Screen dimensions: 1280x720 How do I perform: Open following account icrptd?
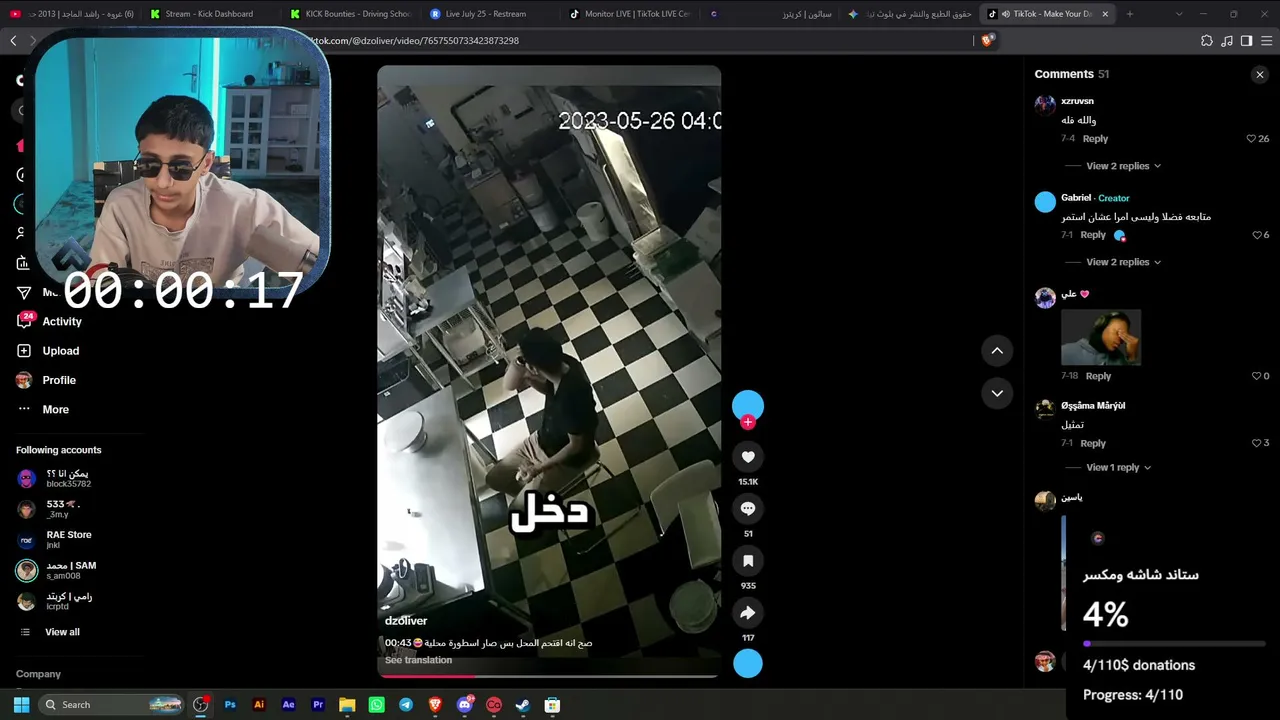pyautogui.click(x=69, y=601)
